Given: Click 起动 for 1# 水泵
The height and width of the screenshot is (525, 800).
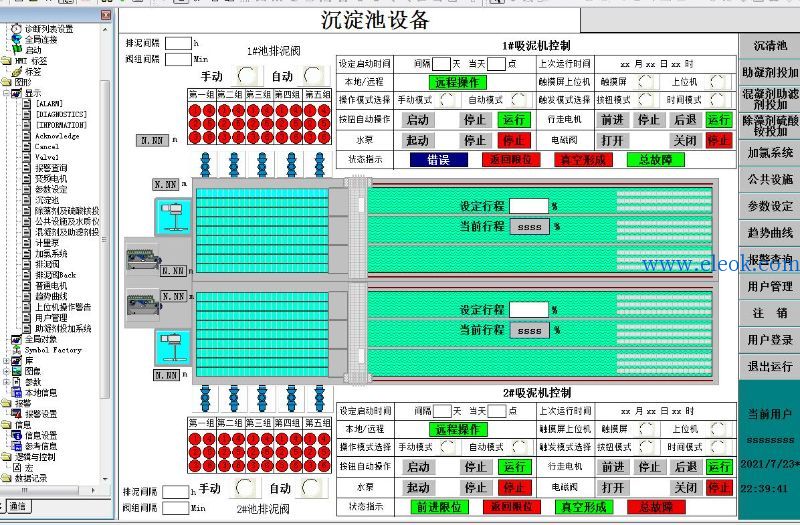Looking at the screenshot, I should click(417, 140).
